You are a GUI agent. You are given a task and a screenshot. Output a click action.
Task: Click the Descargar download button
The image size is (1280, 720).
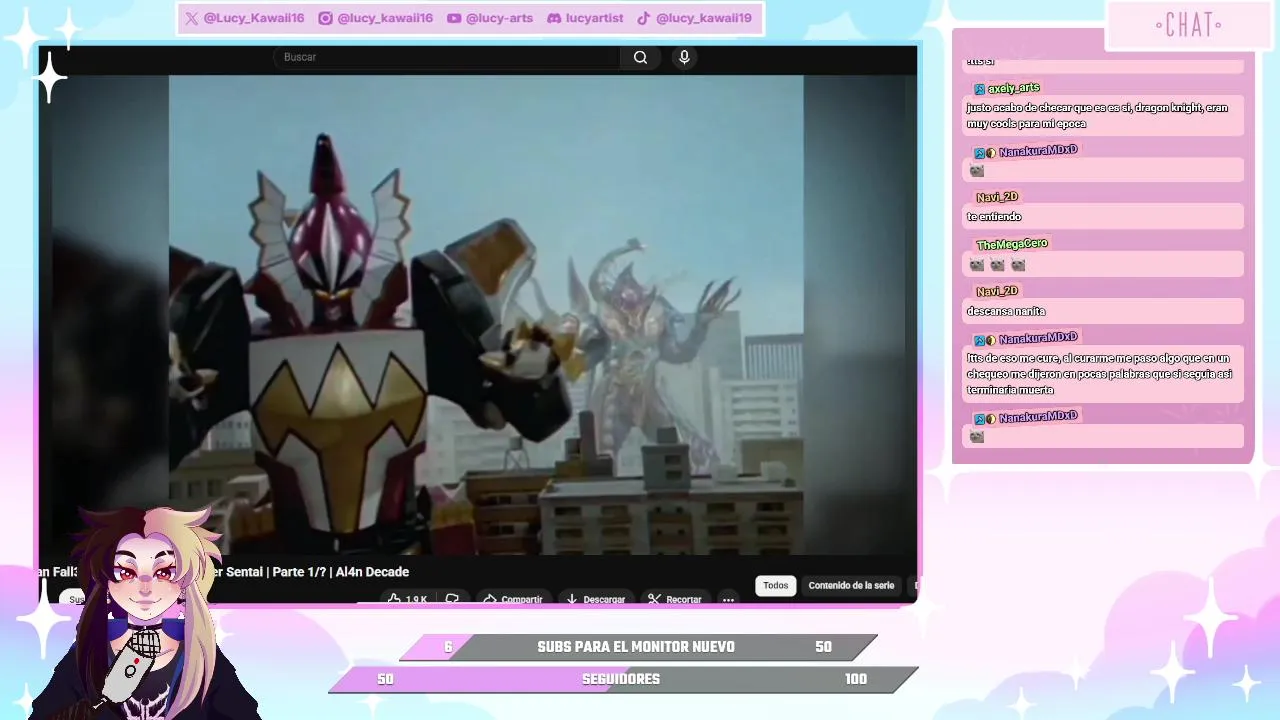pyautogui.click(x=595, y=599)
